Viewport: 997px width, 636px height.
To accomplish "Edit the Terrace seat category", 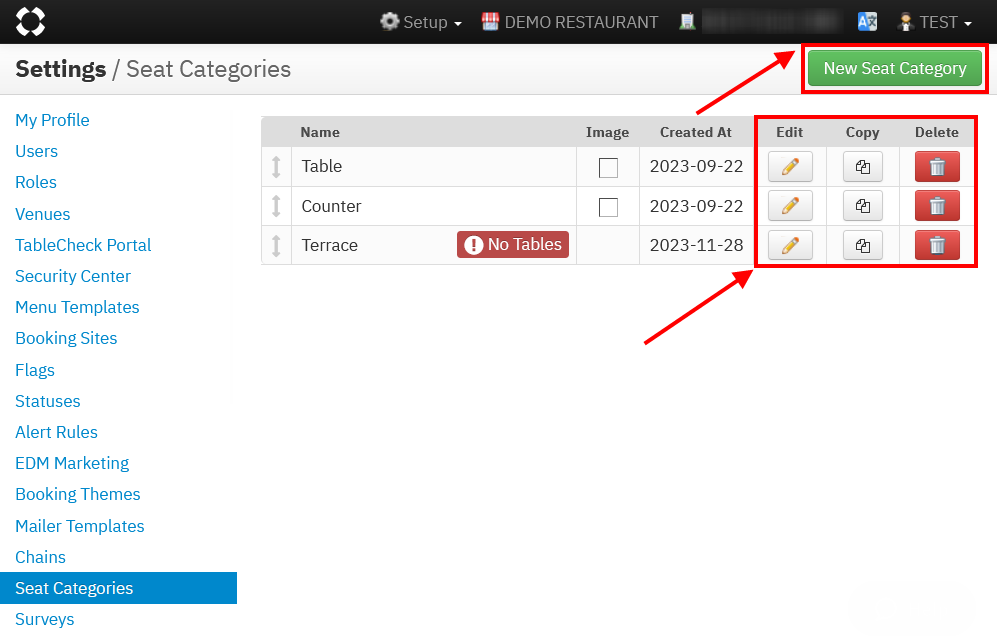I will tap(790, 245).
